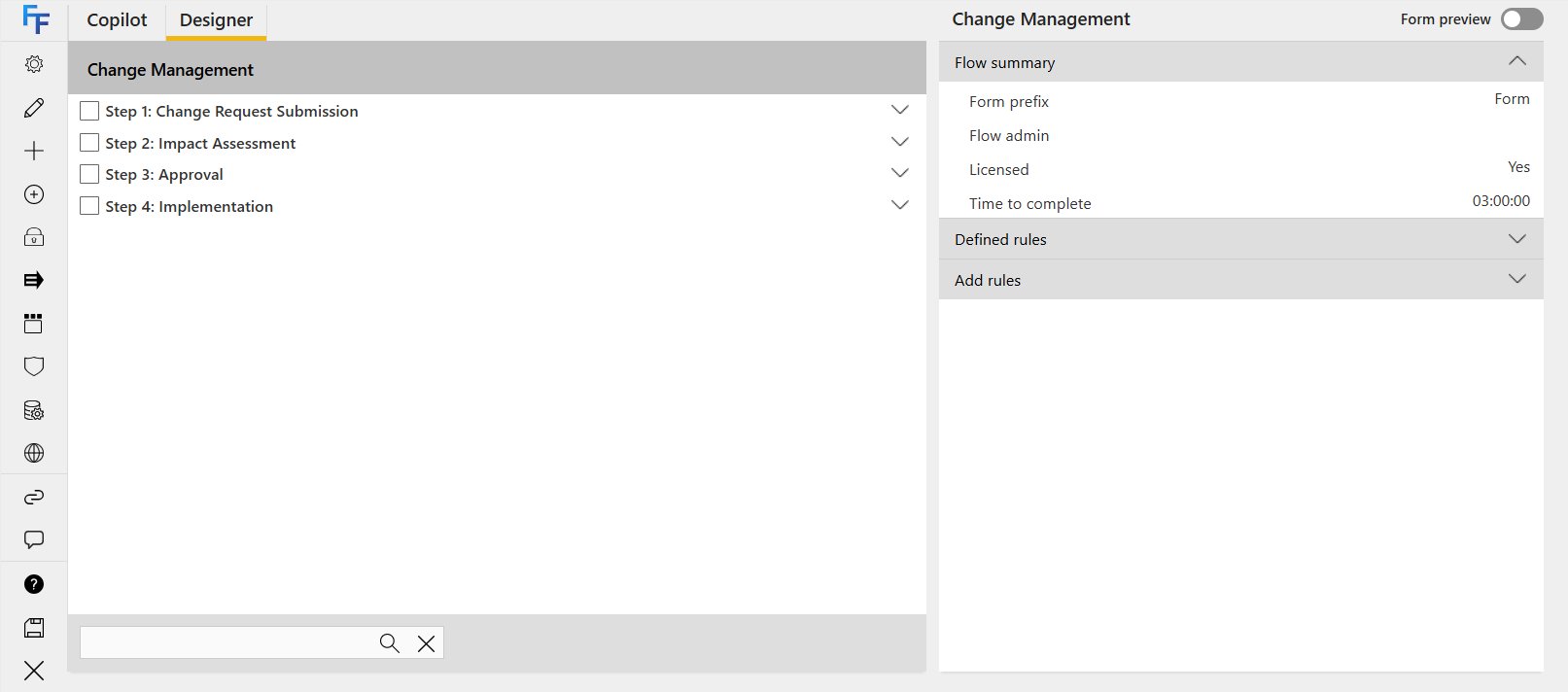Select Step 4: Implementation label
The width and height of the screenshot is (1568, 692).
coord(190,207)
